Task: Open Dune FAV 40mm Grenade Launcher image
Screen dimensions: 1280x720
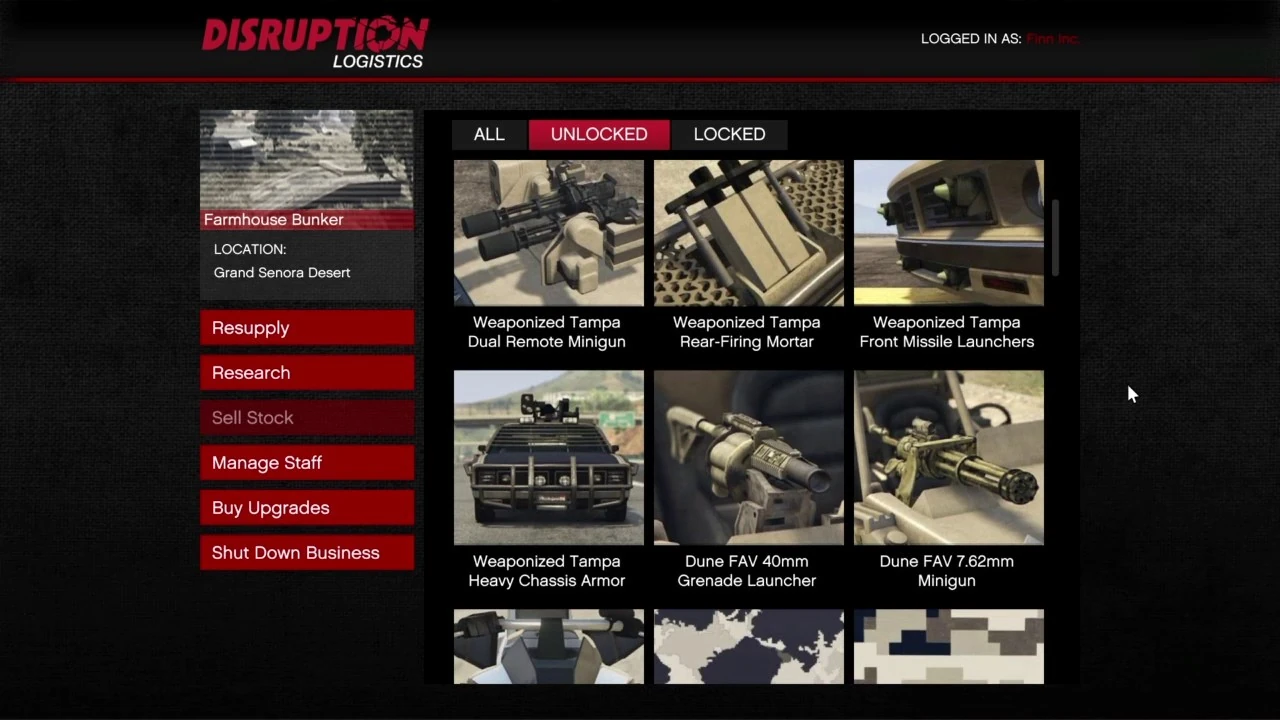Action: 749,458
